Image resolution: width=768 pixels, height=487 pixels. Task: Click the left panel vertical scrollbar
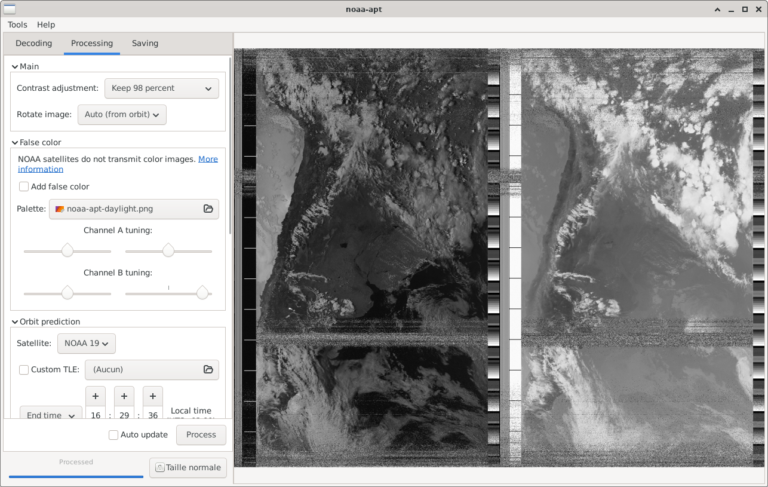click(231, 145)
